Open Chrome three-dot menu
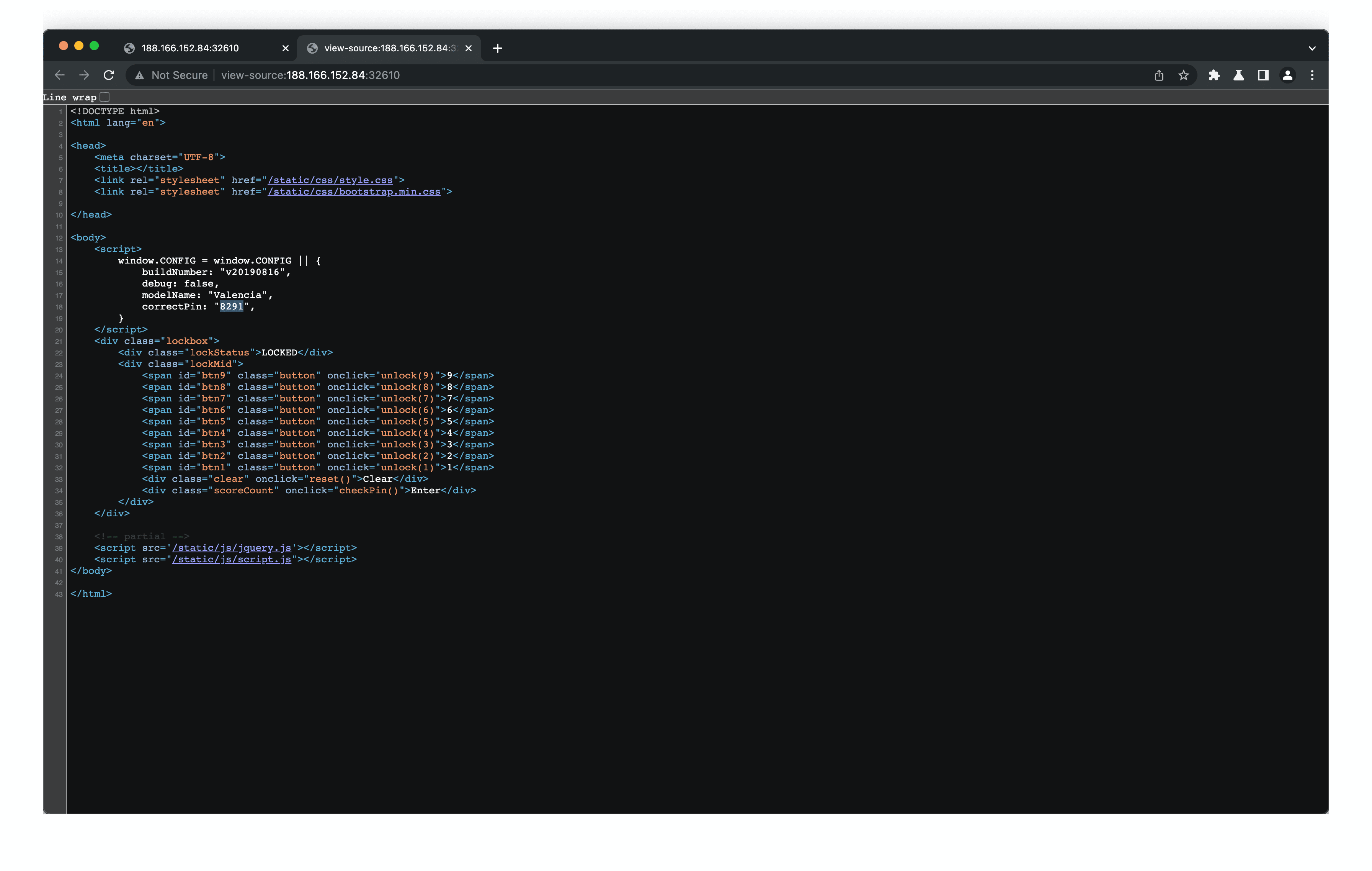Image resolution: width=1372 pixels, height=871 pixels. [1312, 75]
